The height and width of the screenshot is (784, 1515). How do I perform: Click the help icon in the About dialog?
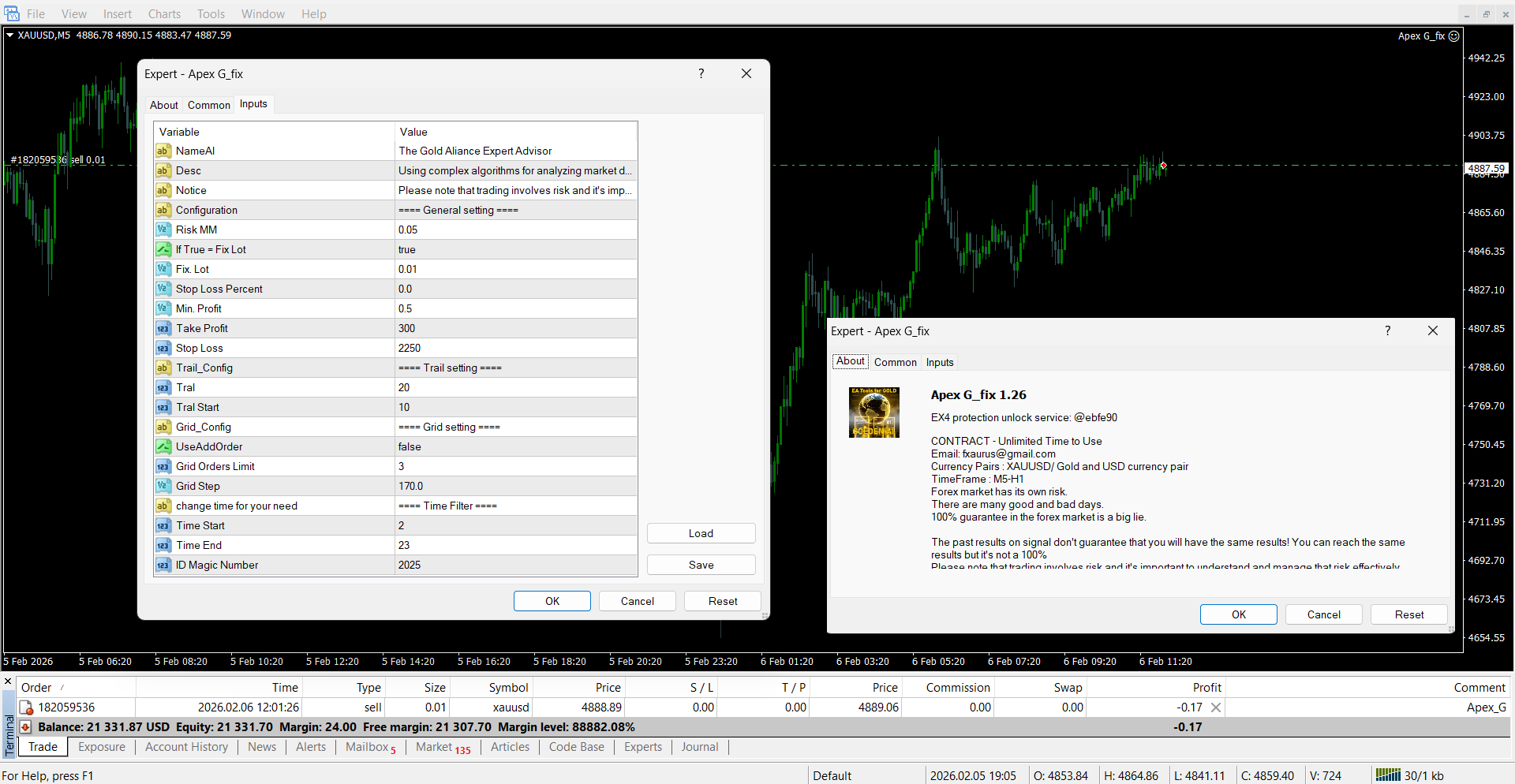click(1387, 330)
